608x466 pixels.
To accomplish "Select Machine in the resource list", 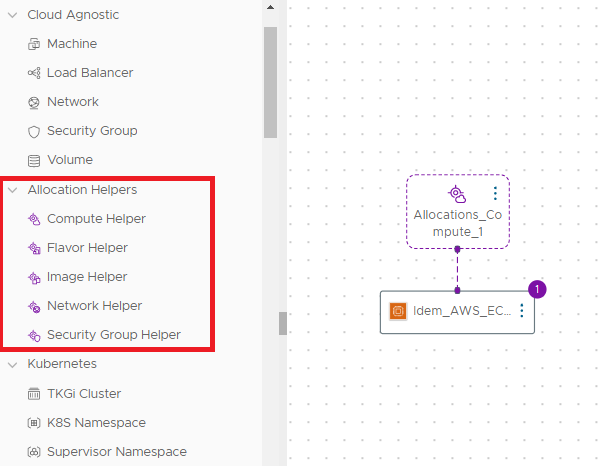I will 72,44.
